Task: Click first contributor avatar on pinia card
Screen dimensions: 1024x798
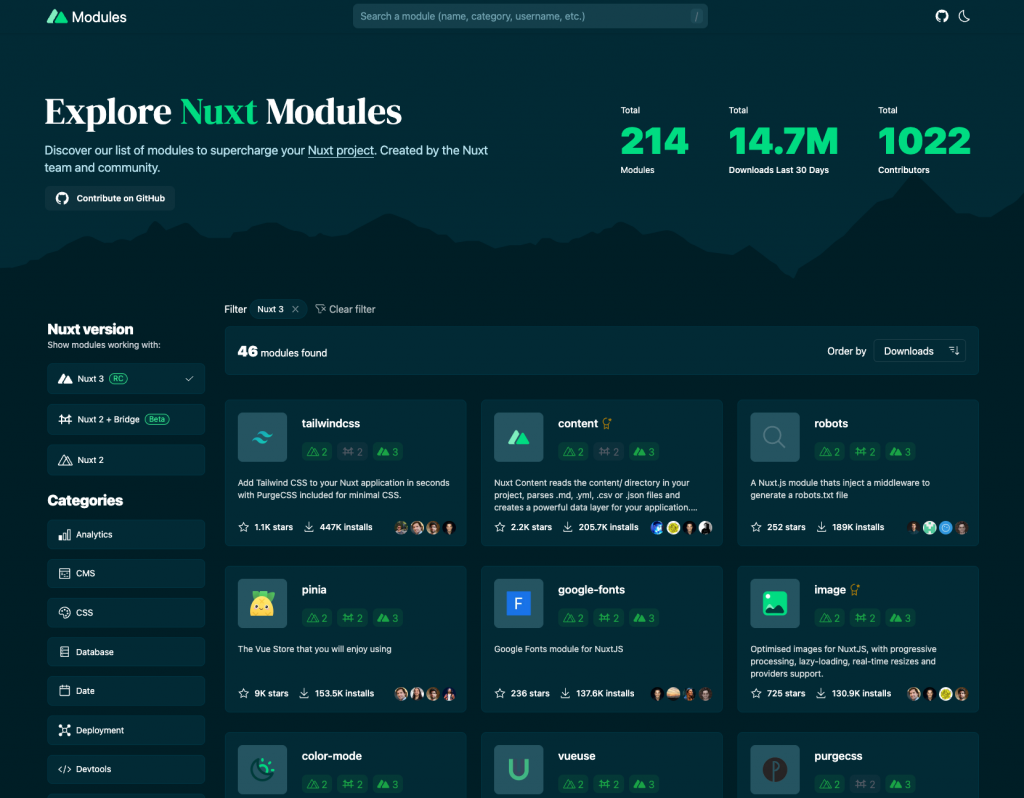Action: click(401, 694)
